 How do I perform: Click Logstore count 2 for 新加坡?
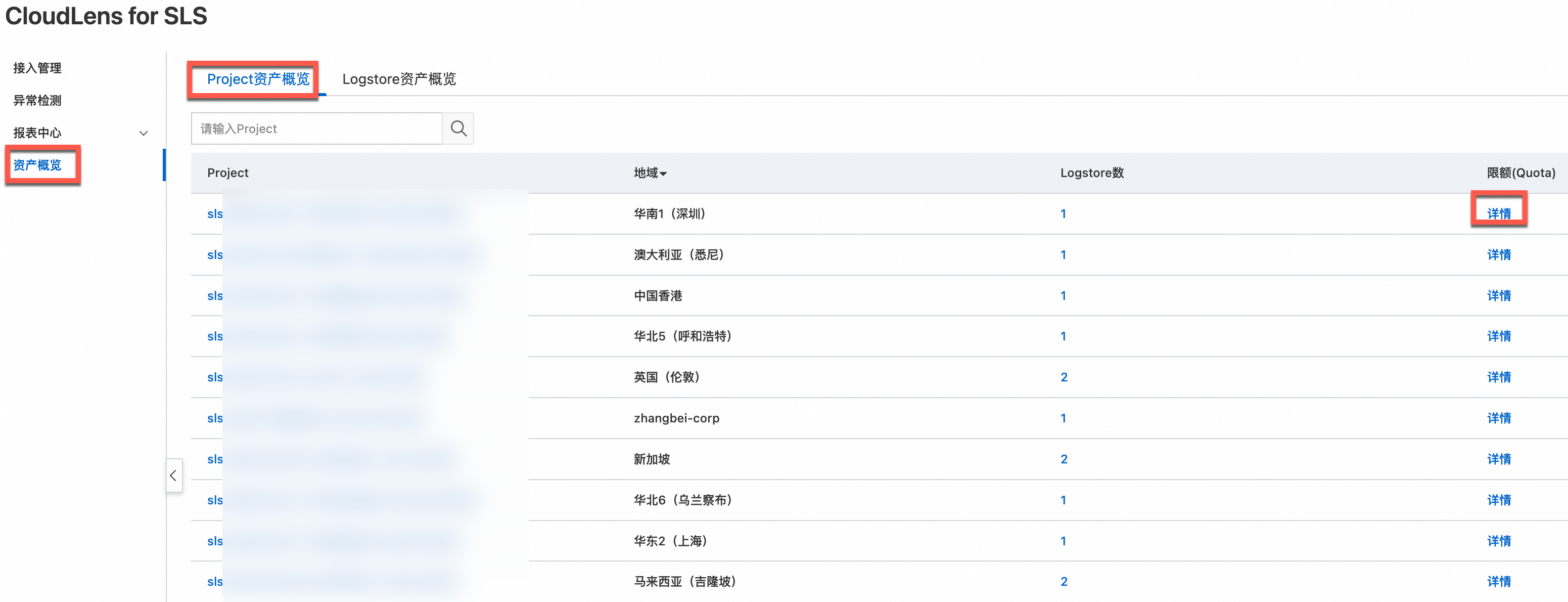[x=1064, y=459]
